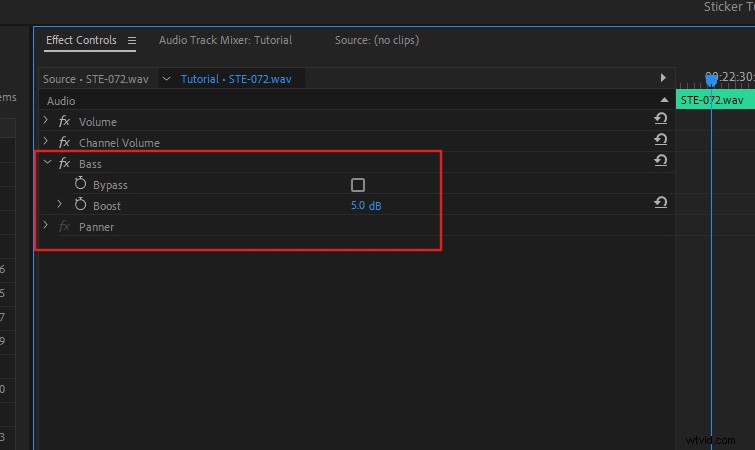Expand the Channel Volume effect
The height and width of the screenshot is (450, 755).
point(46,141)
